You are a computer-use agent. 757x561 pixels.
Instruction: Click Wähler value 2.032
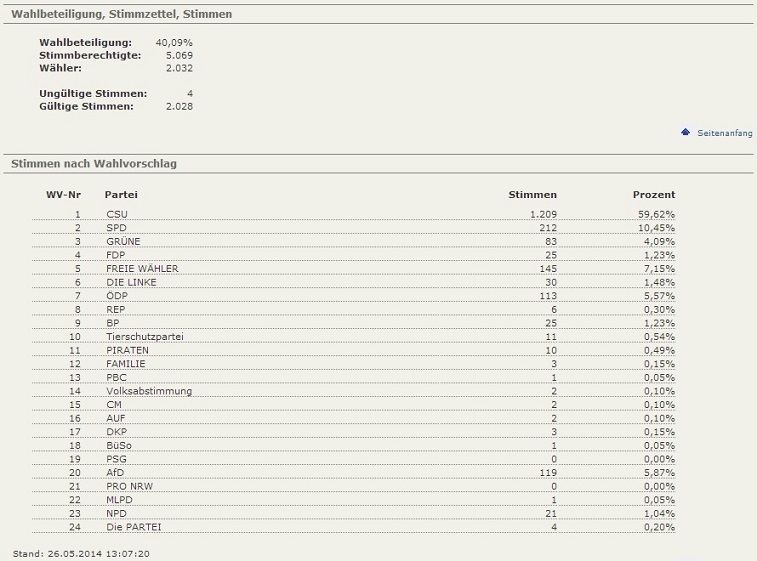179,68
